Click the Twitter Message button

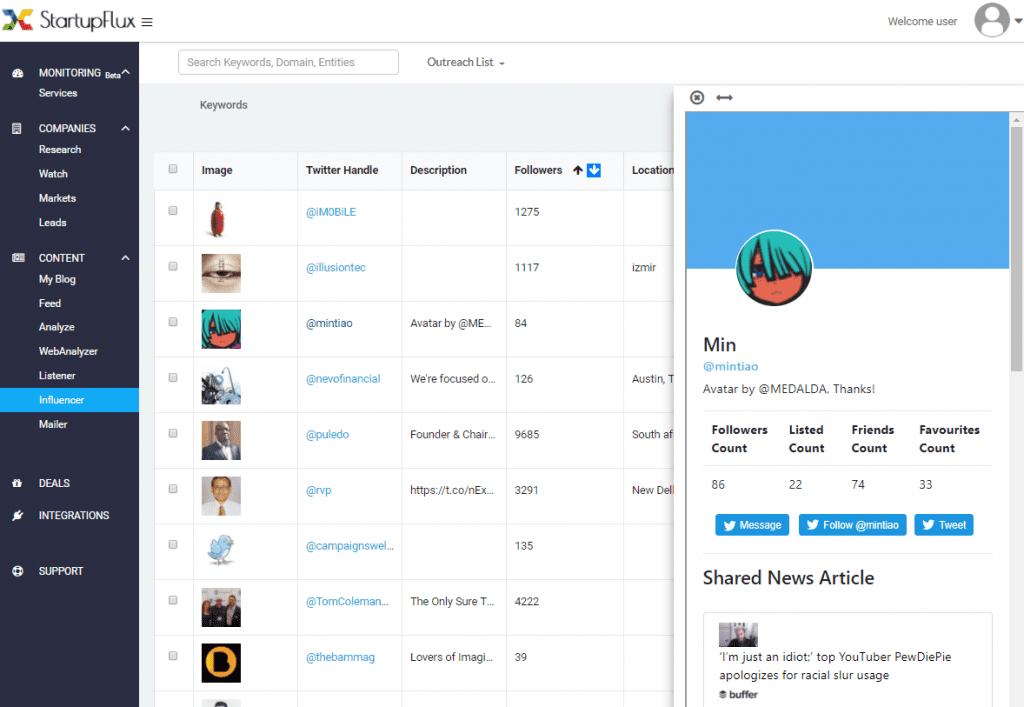(752, 525)
